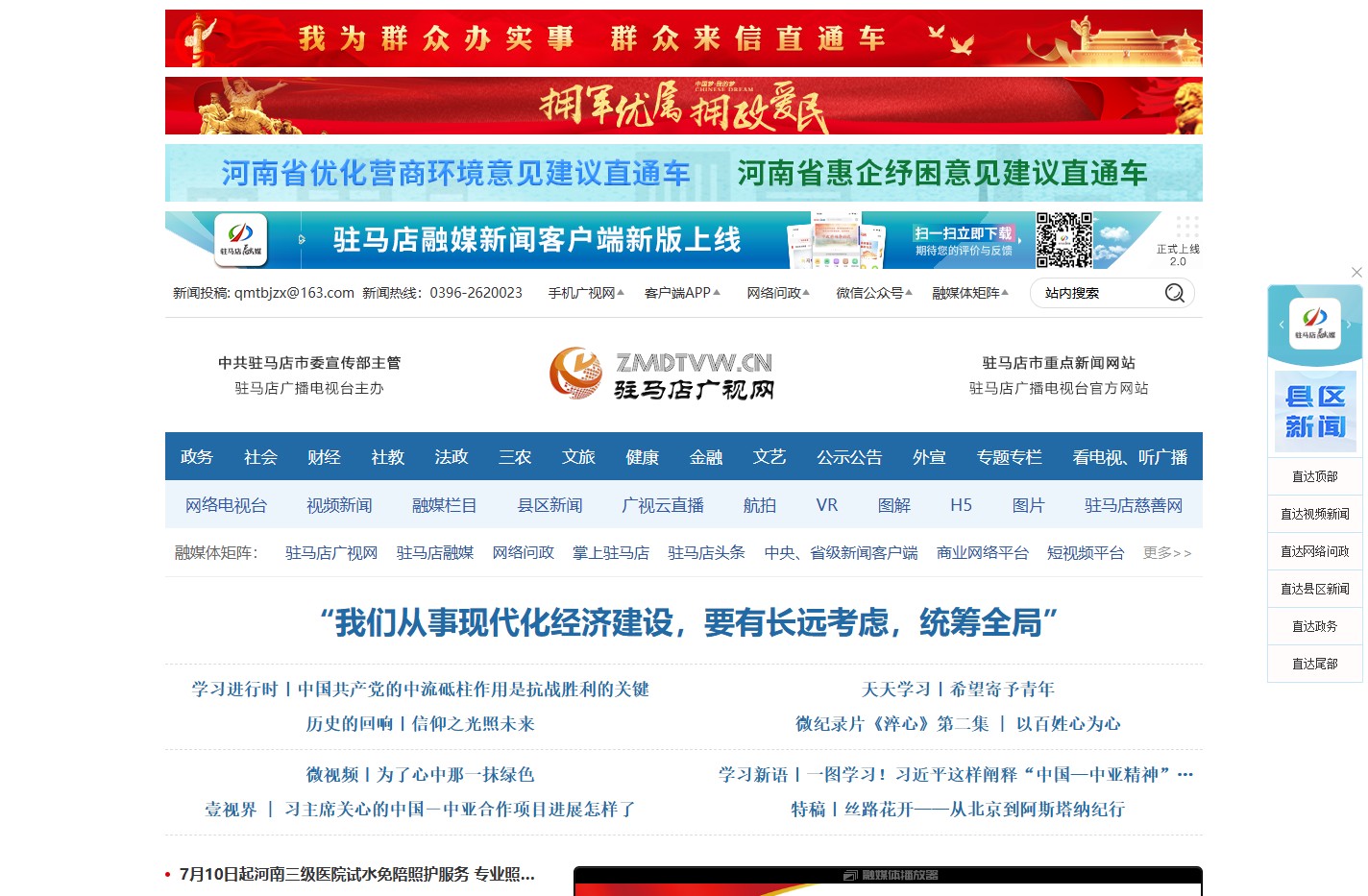The height and width of the screenshot is (896, 1368).
Task: Expand the 微信公众号 dropdown
Action: [x=874, y=293]
